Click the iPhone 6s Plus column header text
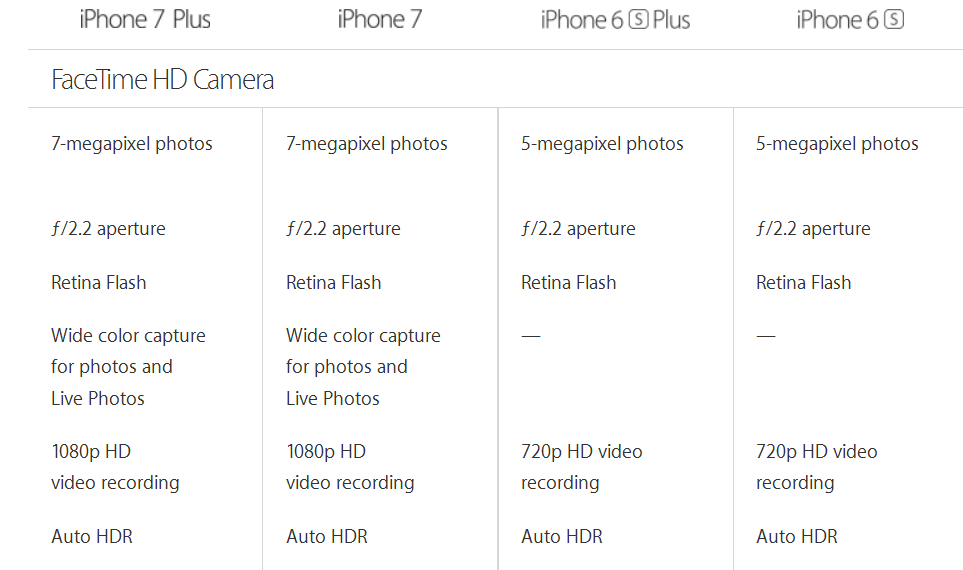This screenshot has width=963, height=570. coord(615,20)
